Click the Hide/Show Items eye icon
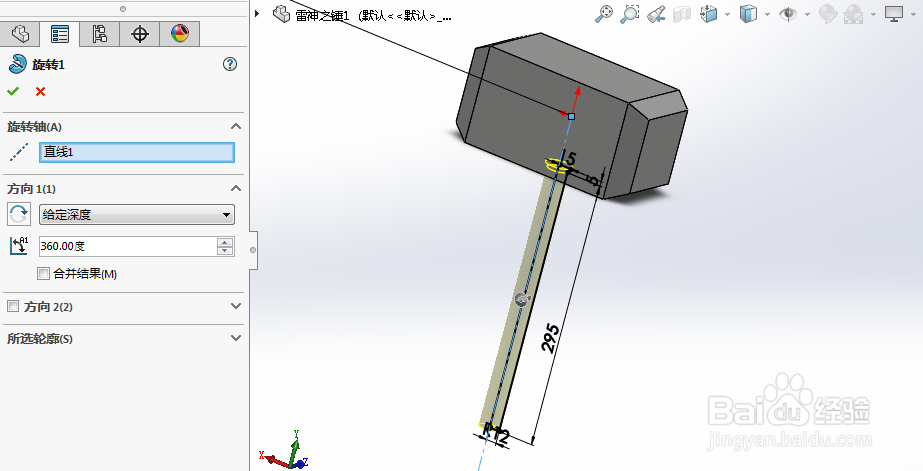The height and width of the screenshot is (471, 923). point(788,14)
